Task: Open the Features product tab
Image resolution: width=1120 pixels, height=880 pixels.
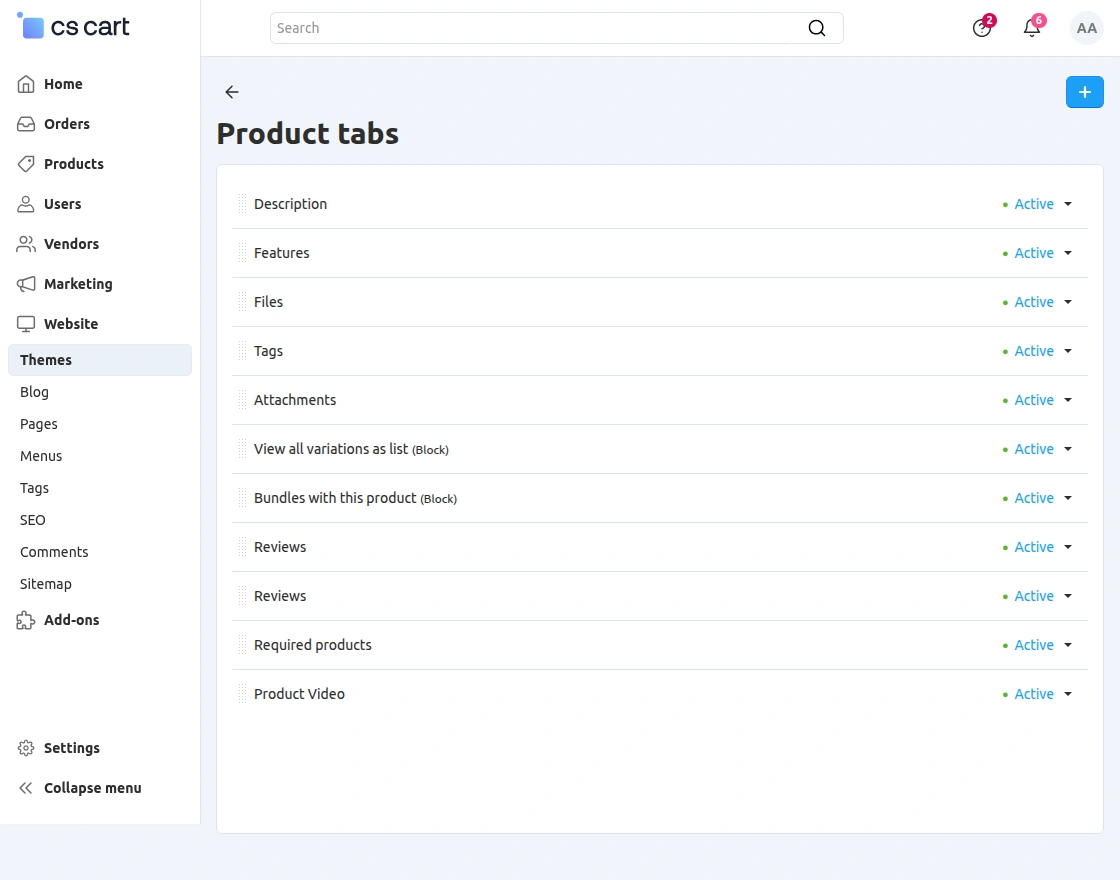Action: click(x=281, y=253)
